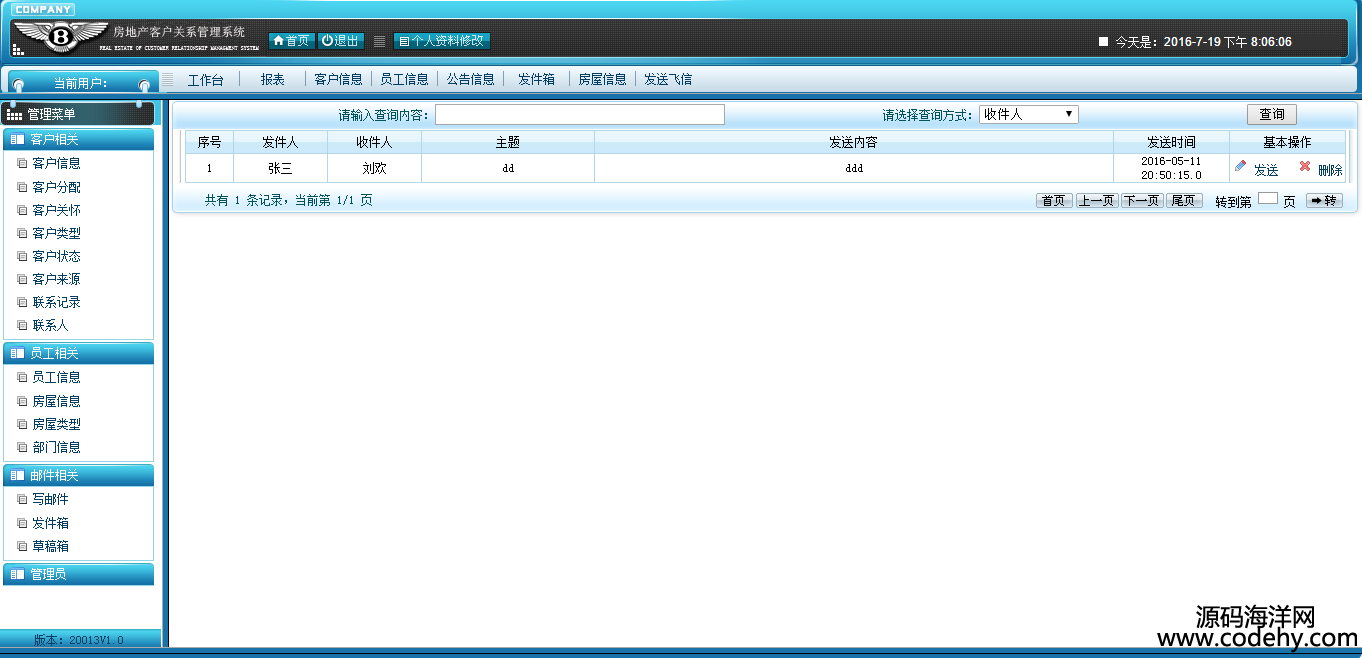
Task: Open 发送飞信 in the top navigation
Action: click(x=667, y=80)
